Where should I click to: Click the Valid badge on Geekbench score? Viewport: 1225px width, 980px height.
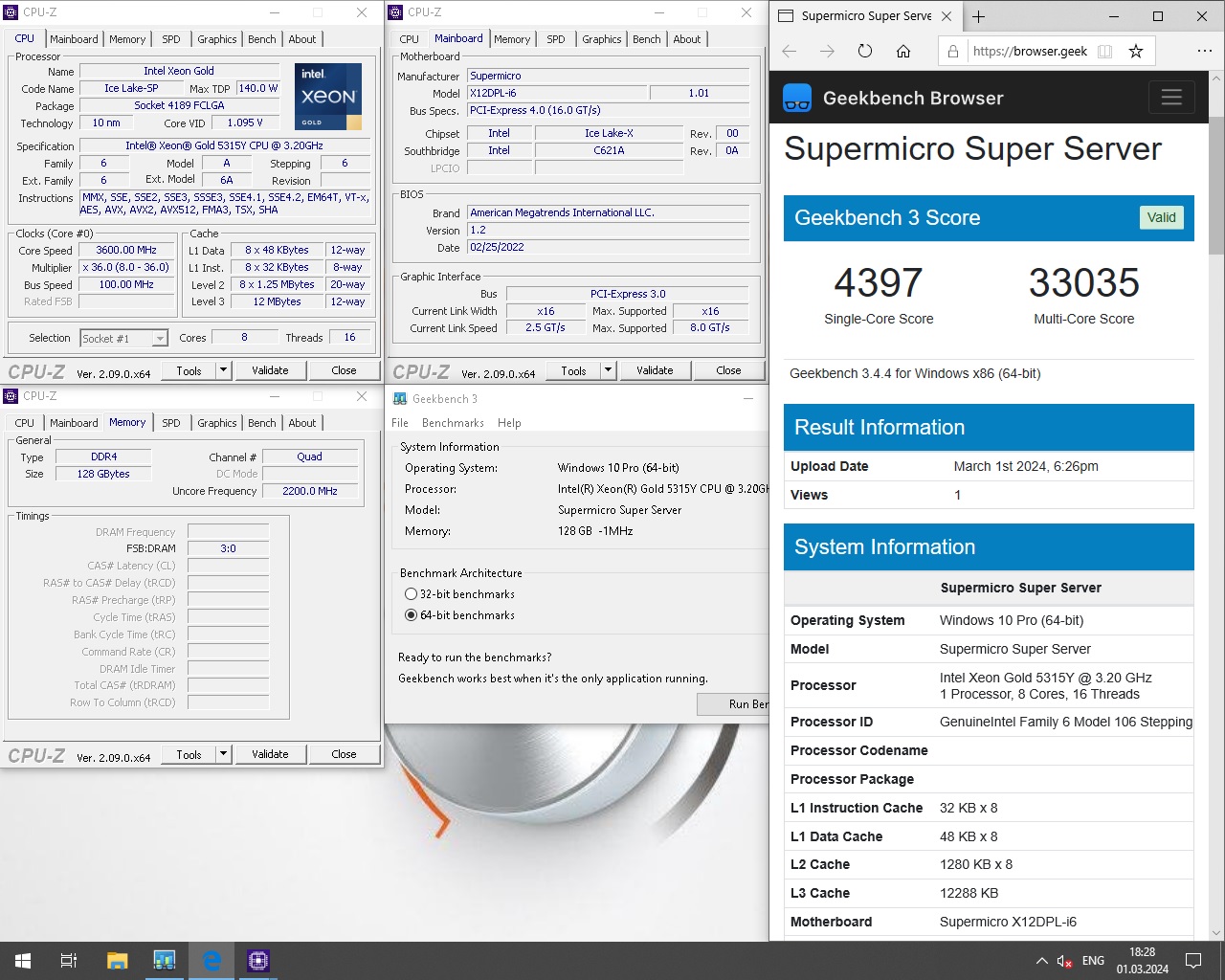click(x=1161, y=217)
